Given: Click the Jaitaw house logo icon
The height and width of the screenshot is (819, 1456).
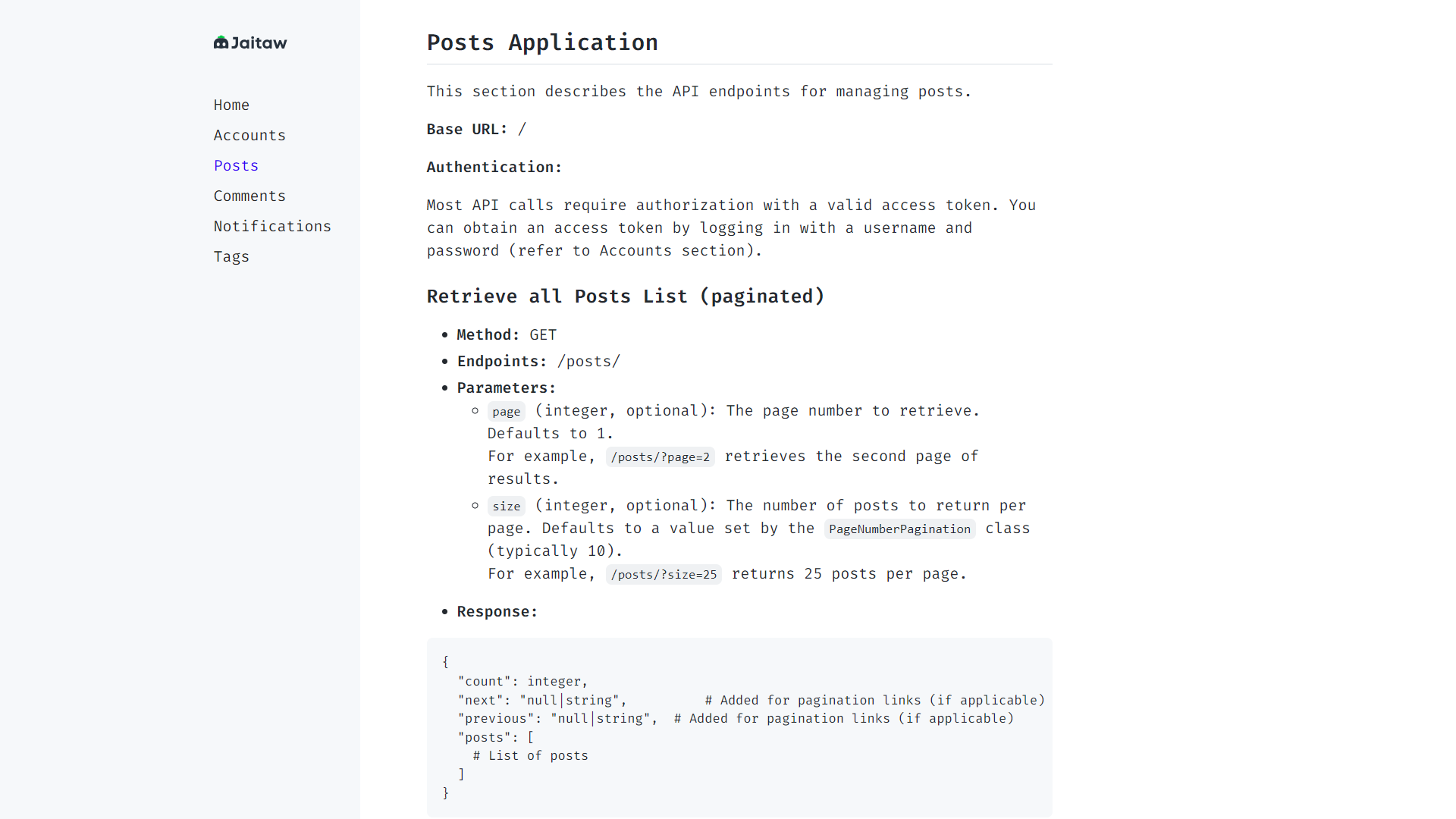Looking at the screenshot, I should (x=221, y=42).
